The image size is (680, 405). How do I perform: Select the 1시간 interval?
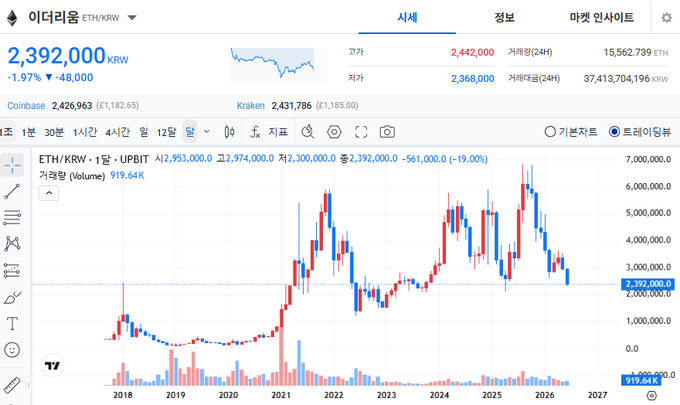pyautogui.click(x=85, y=132)
